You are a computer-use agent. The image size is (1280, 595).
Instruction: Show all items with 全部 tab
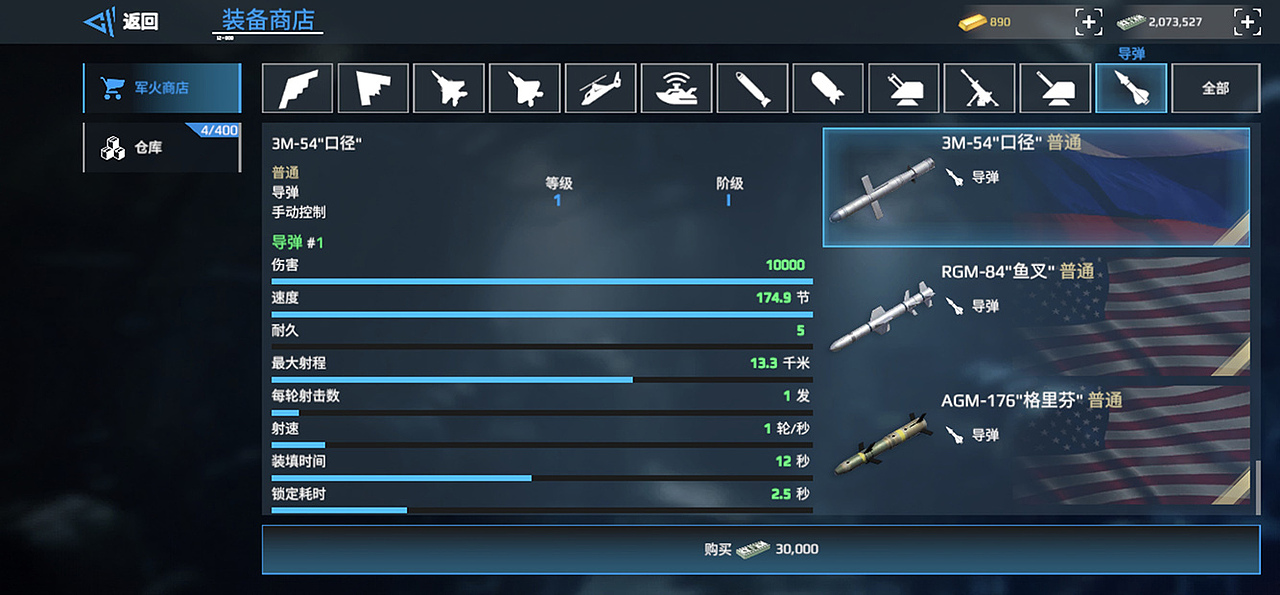pyautogui.click(x=1215, y=88)
